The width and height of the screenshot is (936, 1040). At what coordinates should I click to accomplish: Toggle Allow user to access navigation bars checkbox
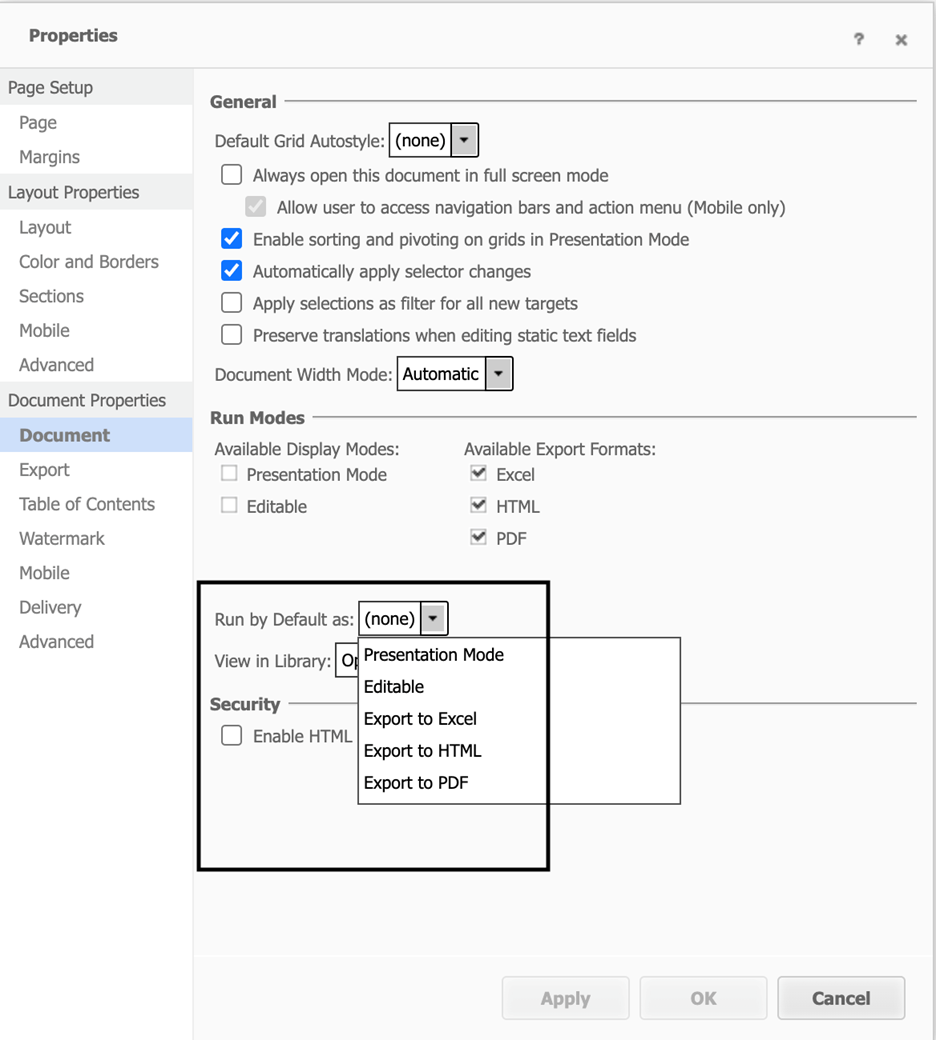255,206
